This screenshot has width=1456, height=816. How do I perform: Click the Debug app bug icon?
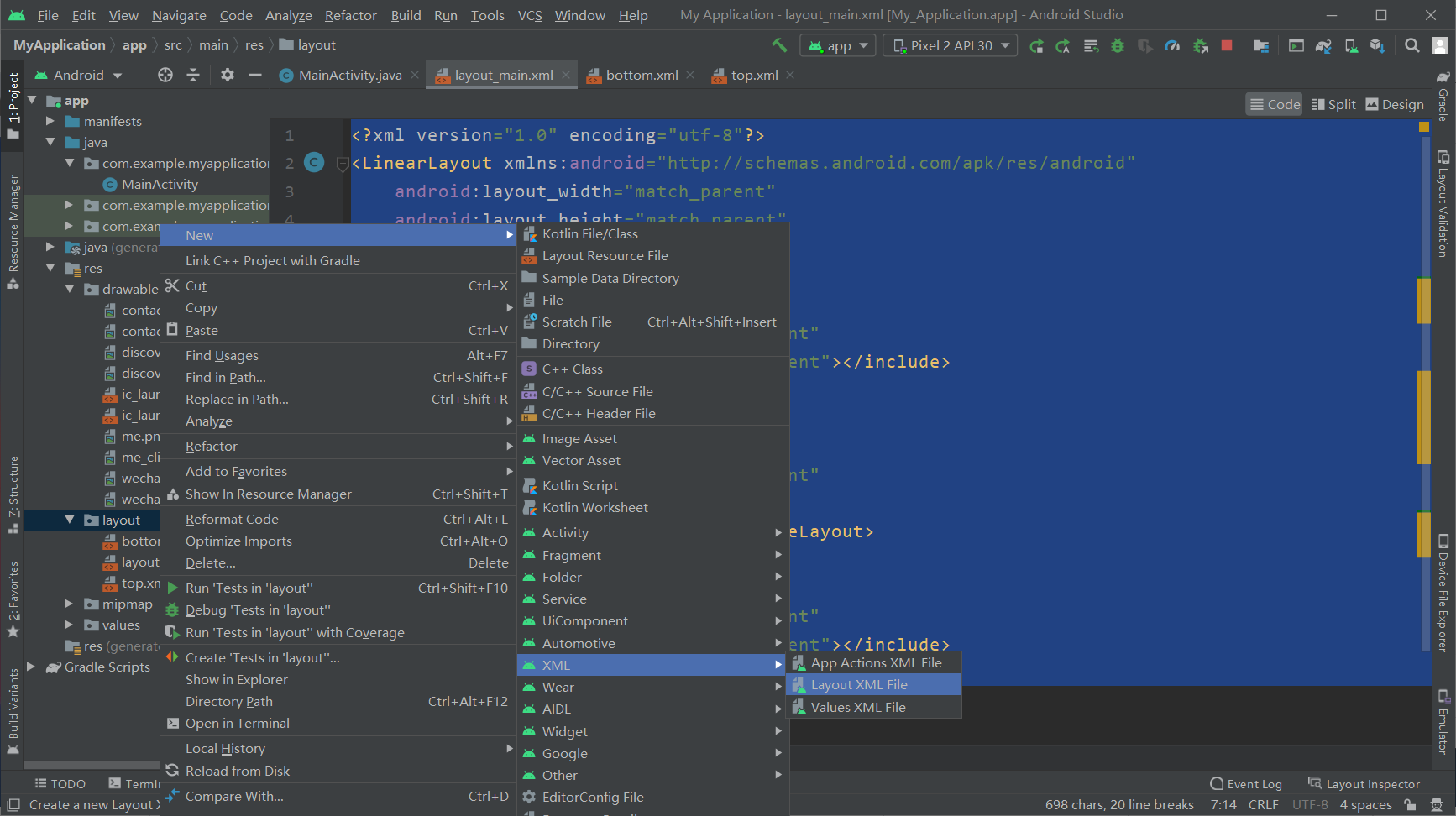coord(1118,45)
